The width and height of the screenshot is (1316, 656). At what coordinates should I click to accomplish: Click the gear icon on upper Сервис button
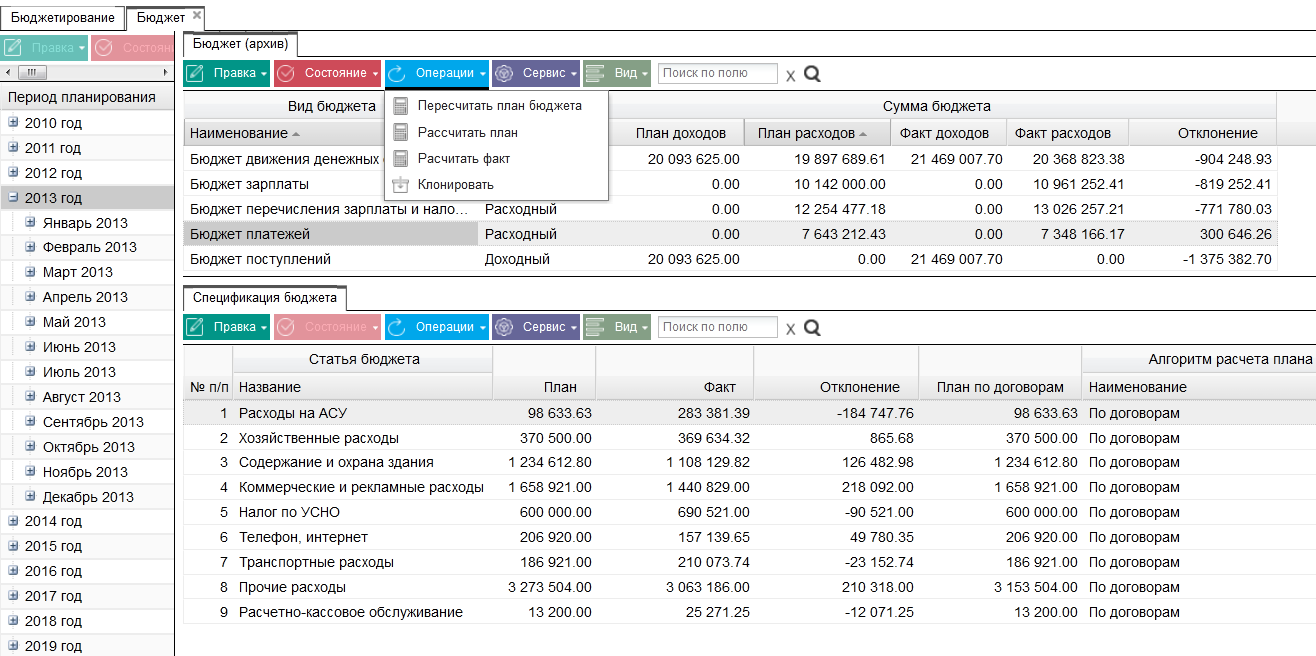504,73
